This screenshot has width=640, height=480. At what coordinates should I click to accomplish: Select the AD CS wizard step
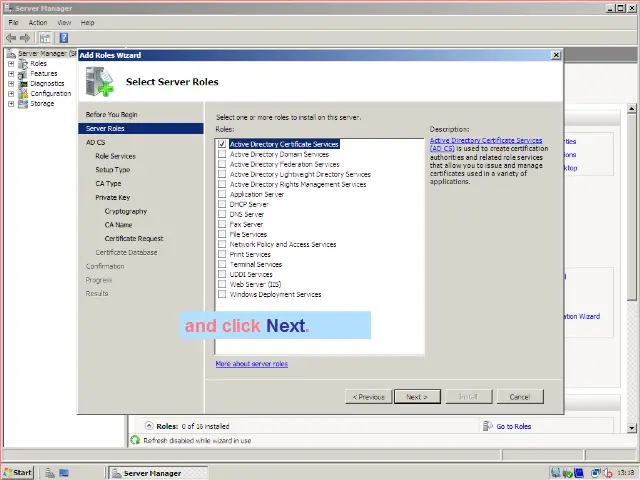tap(96, 142)
